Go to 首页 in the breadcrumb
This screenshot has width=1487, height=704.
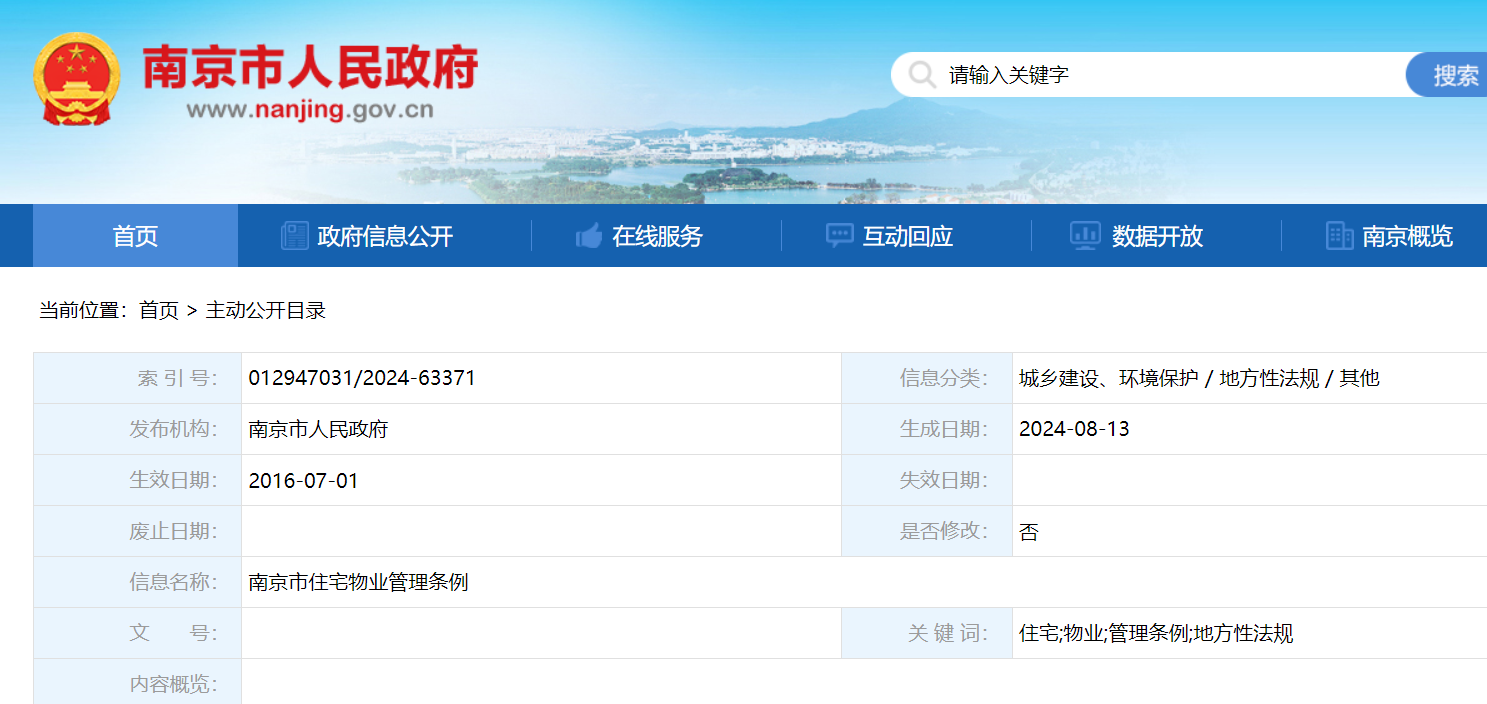tap(158, 310)
